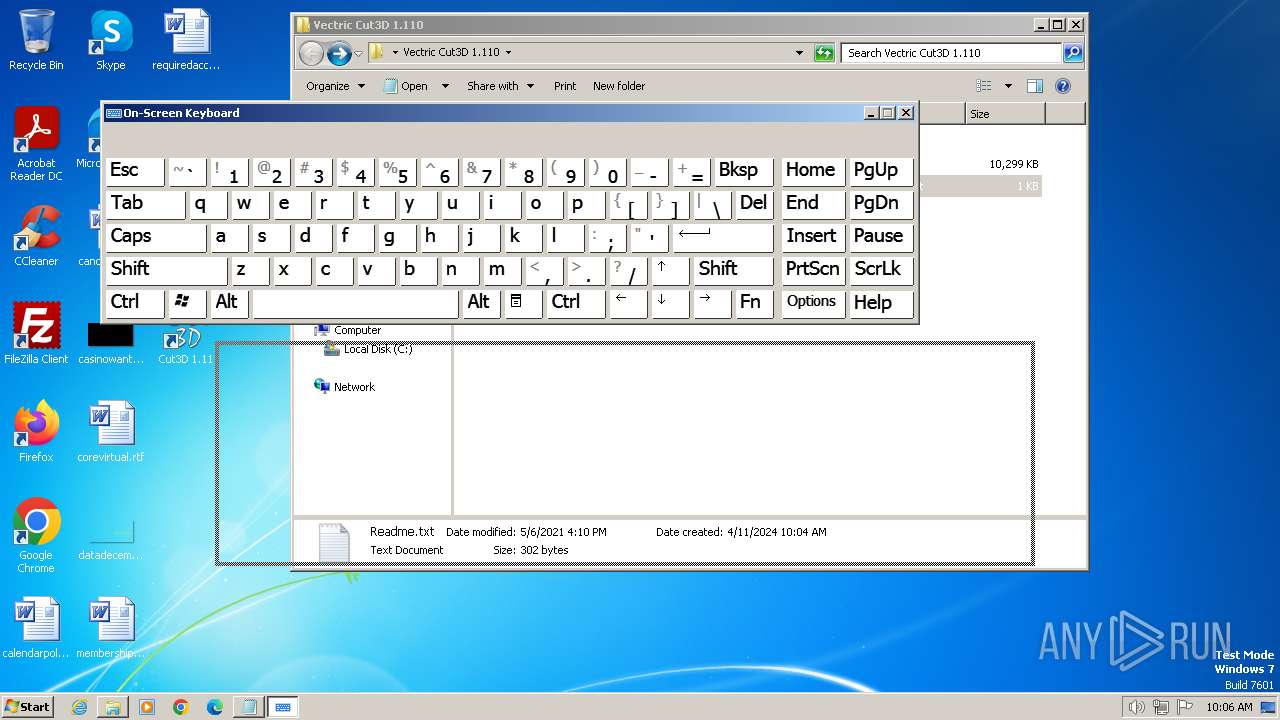Open the address bar history dropdown

(x=799, y=53)
